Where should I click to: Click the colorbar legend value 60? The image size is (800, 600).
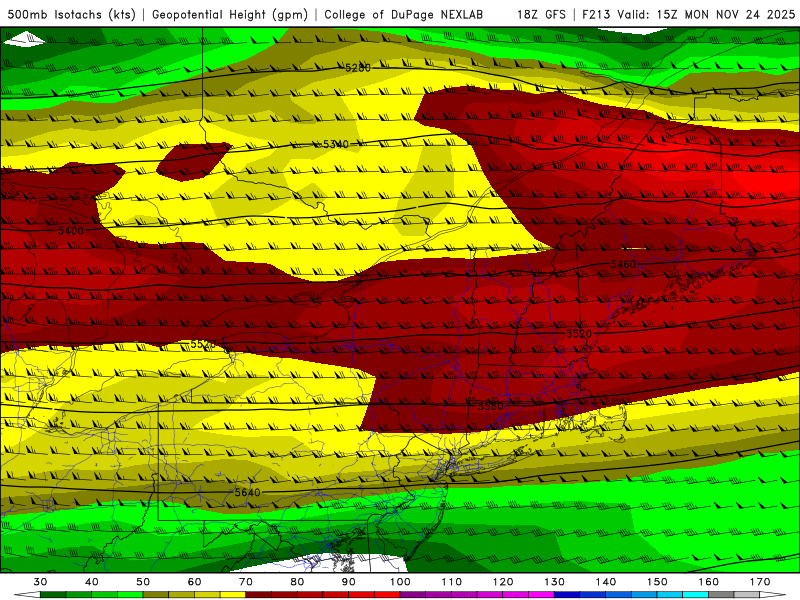click(194, 582)
